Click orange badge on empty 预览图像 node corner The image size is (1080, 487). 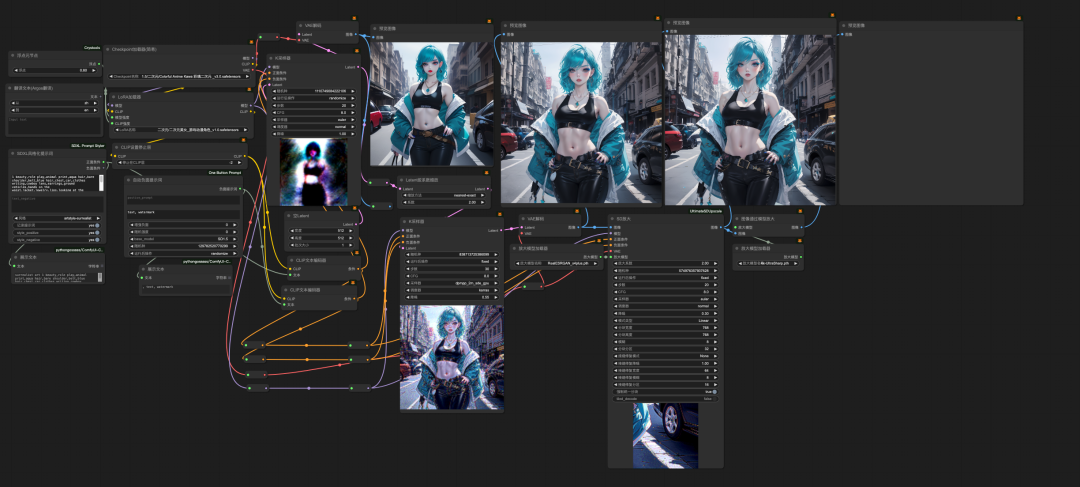pos(1019,19)
